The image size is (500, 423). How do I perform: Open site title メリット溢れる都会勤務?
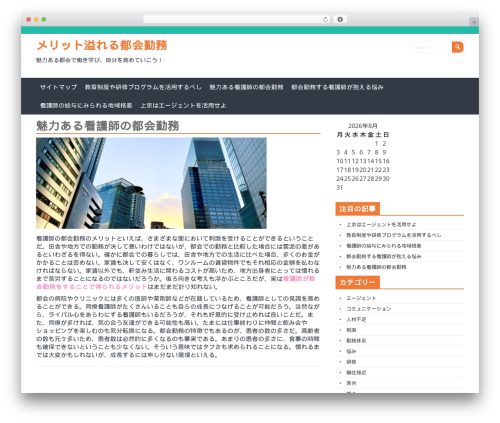point(102,45)
